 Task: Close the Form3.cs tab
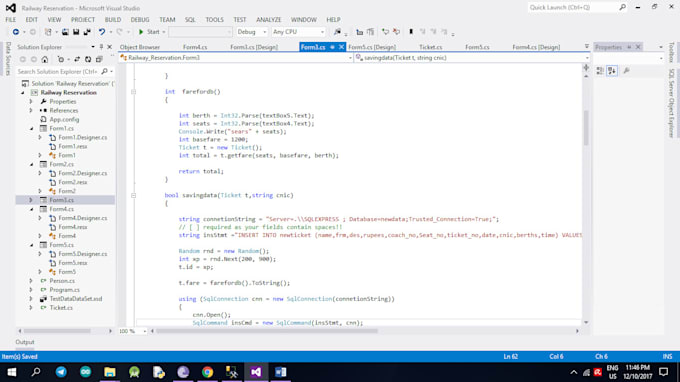tap(341, 47)
